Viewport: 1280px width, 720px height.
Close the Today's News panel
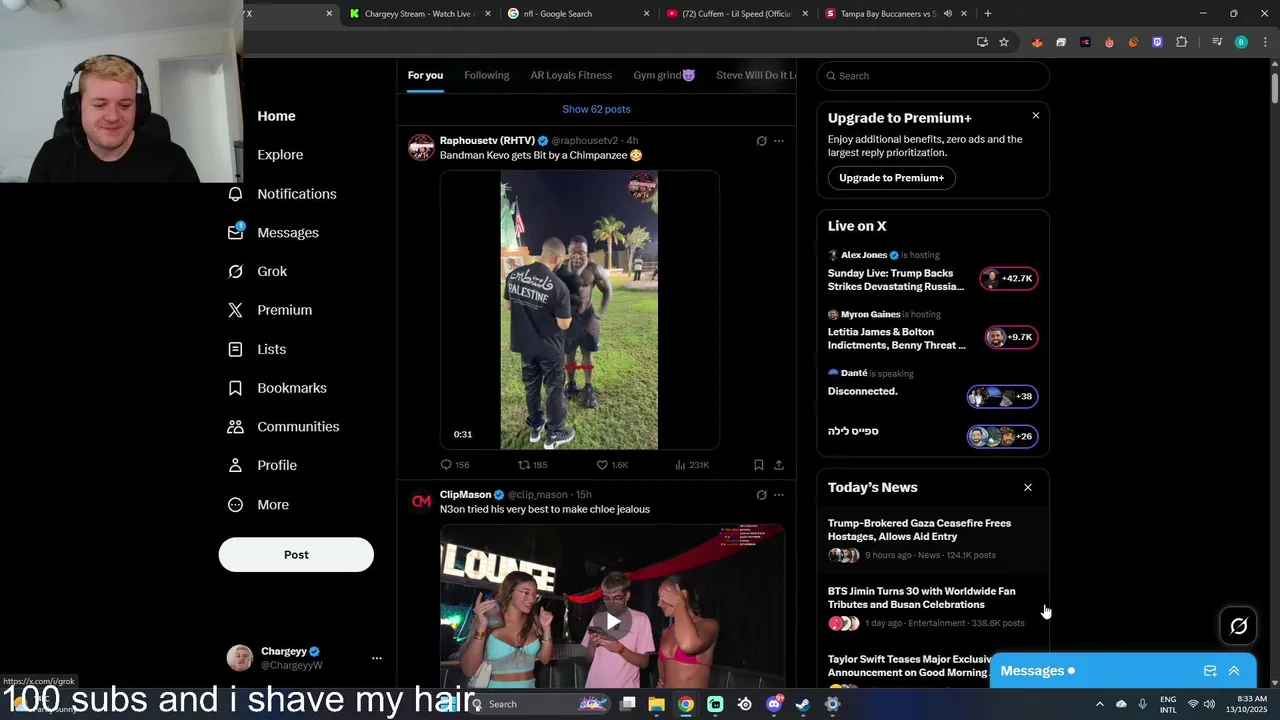pos(1028,488)
